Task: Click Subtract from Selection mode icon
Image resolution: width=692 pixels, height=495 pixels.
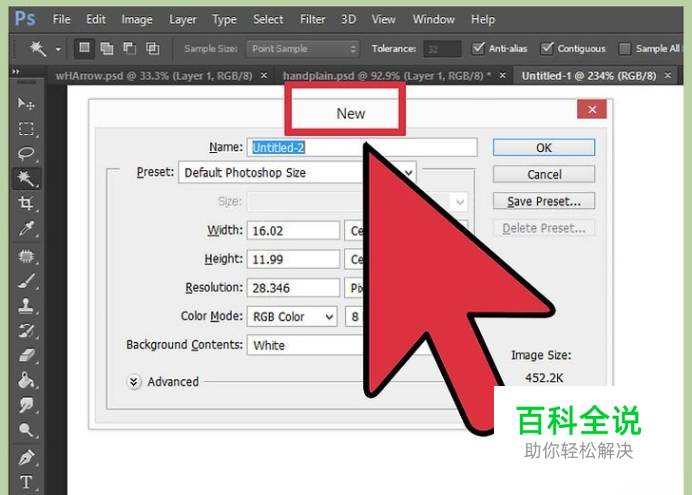Action: pyautogui.click(x=129, y=48)
